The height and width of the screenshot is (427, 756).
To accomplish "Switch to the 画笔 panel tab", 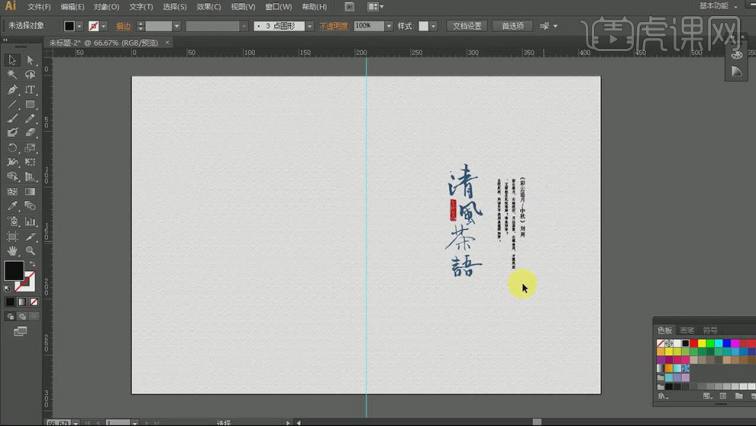I will (x=687, y=330).
